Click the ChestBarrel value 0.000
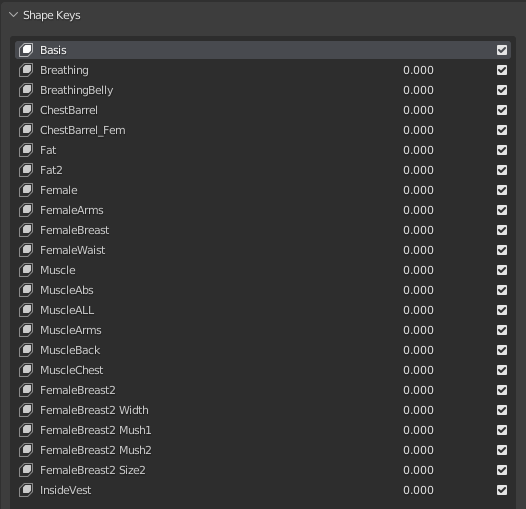The width and height of the screenshot is (526, 509). pyautogui.click(x=418, y=110)
